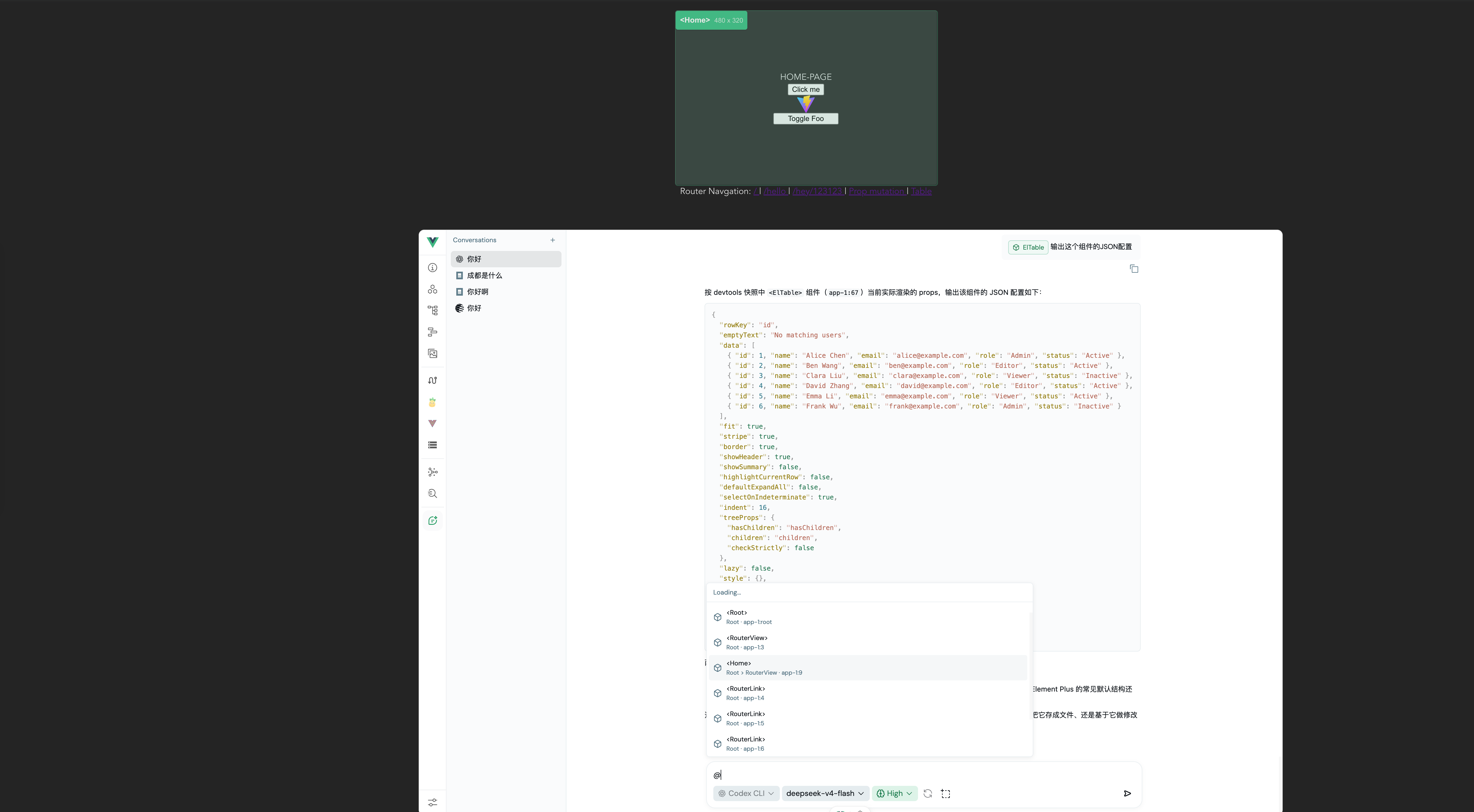1474x812 pixels.
Task: Open the Pinia pineapple sidebar icon
Action: pos(433,402)
